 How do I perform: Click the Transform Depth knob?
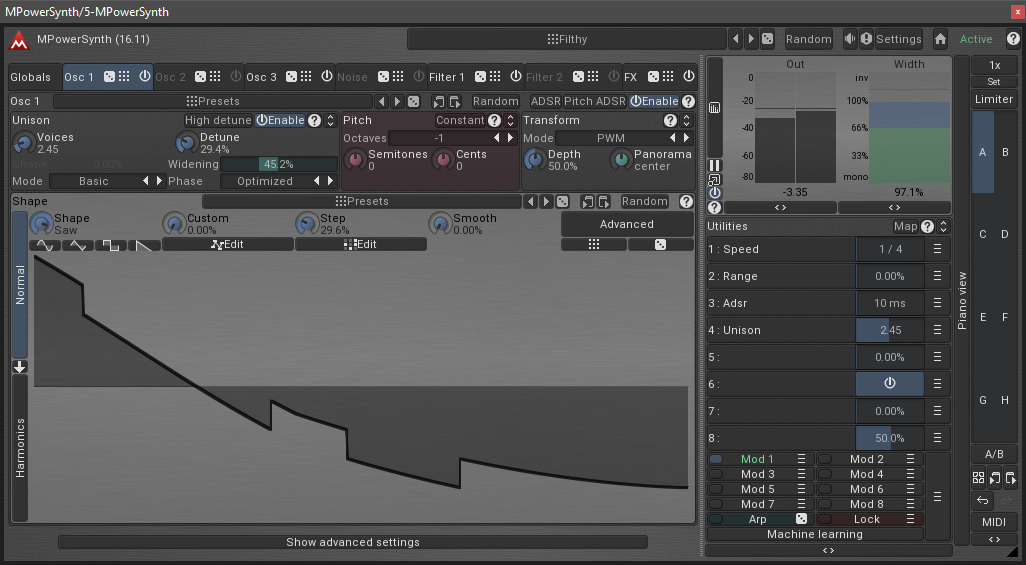pos(535,160)
